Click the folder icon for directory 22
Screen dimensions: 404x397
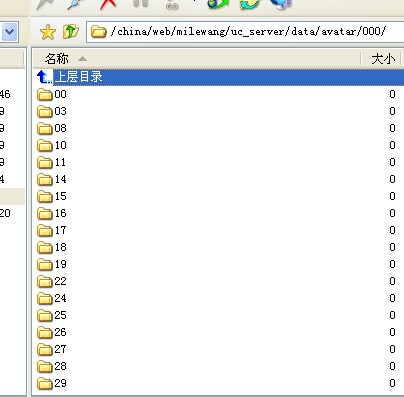(45, 282)
